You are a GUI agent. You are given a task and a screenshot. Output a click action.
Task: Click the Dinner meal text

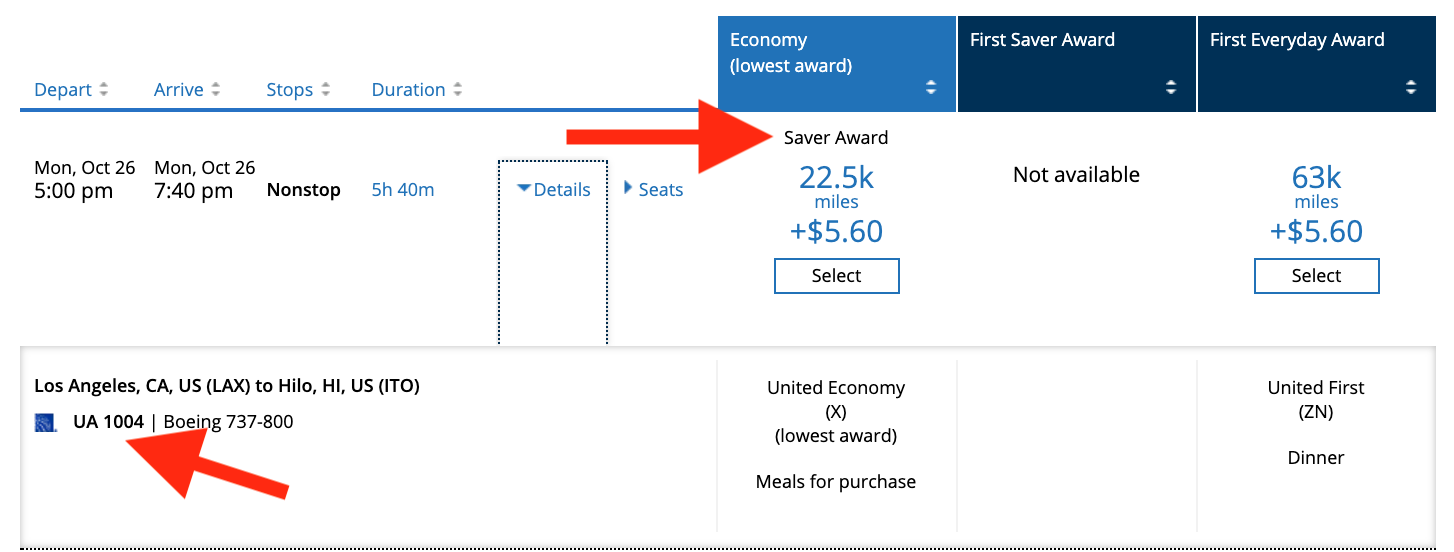[x=1316, y=458]
